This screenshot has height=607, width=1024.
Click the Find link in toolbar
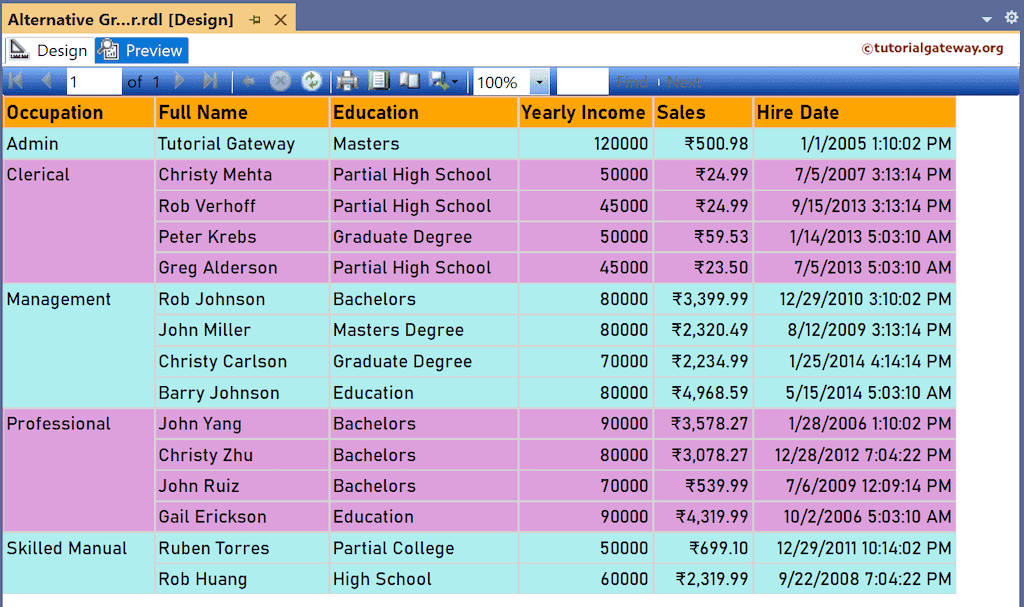point(632,82)
